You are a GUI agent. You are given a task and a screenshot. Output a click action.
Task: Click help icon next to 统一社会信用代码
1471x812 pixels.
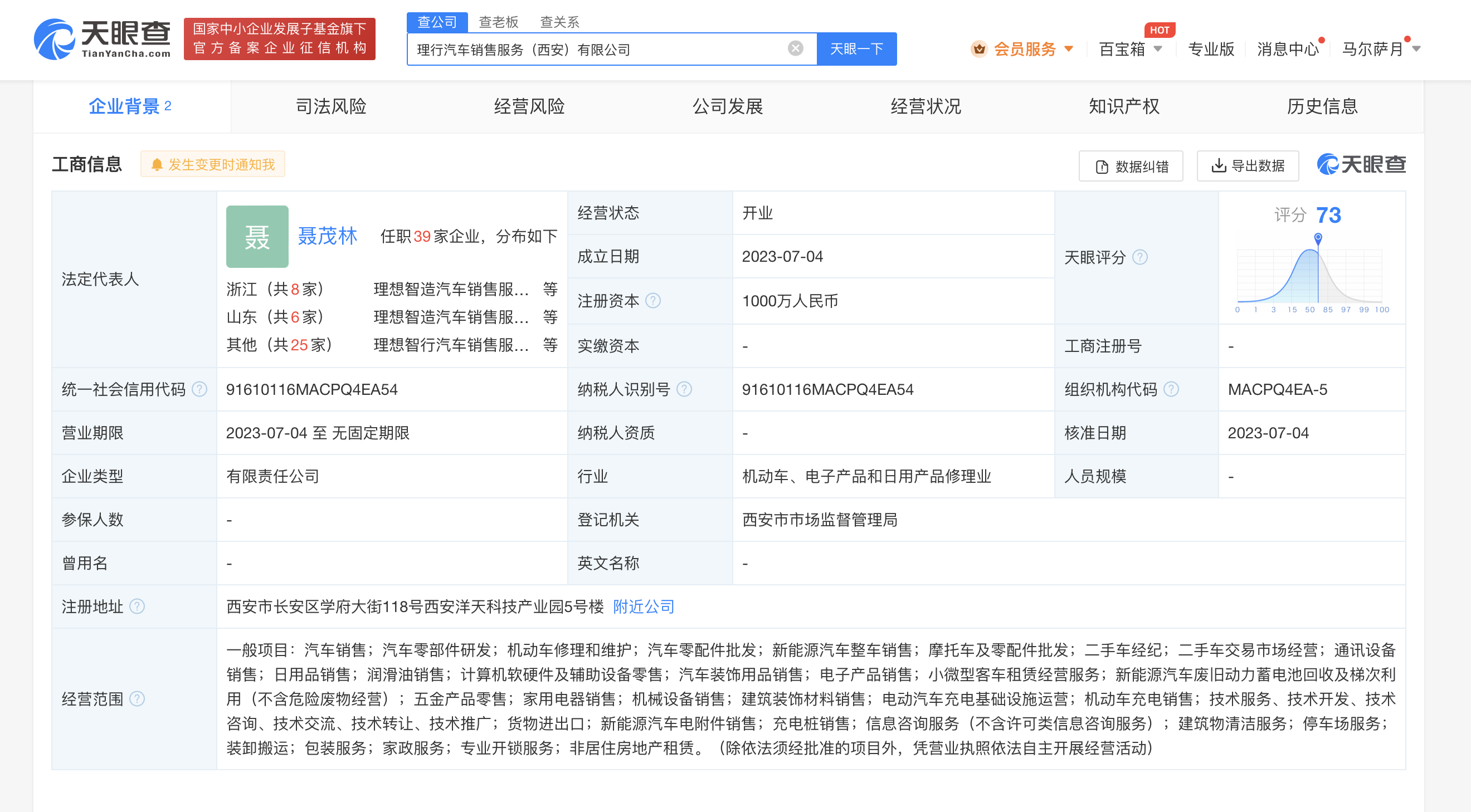(199, 389)
